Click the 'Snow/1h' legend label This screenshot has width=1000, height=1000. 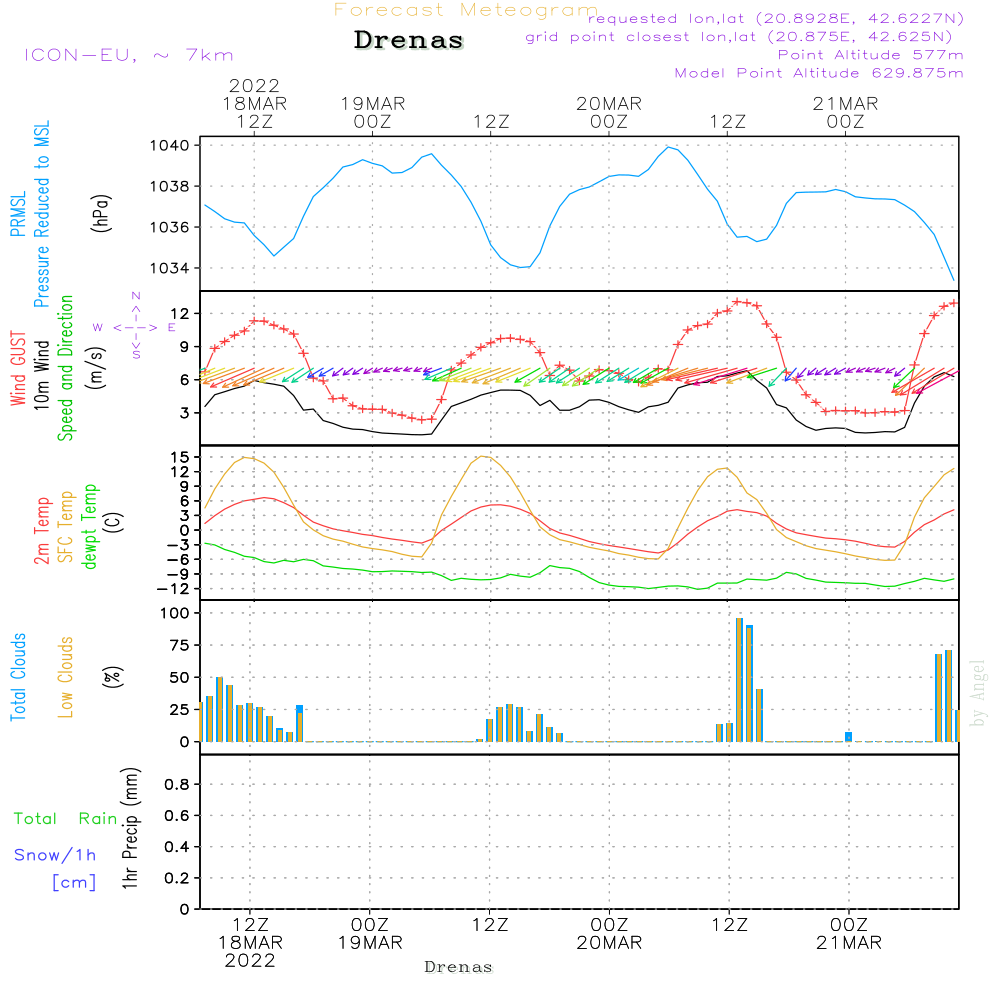coord(55,855)
